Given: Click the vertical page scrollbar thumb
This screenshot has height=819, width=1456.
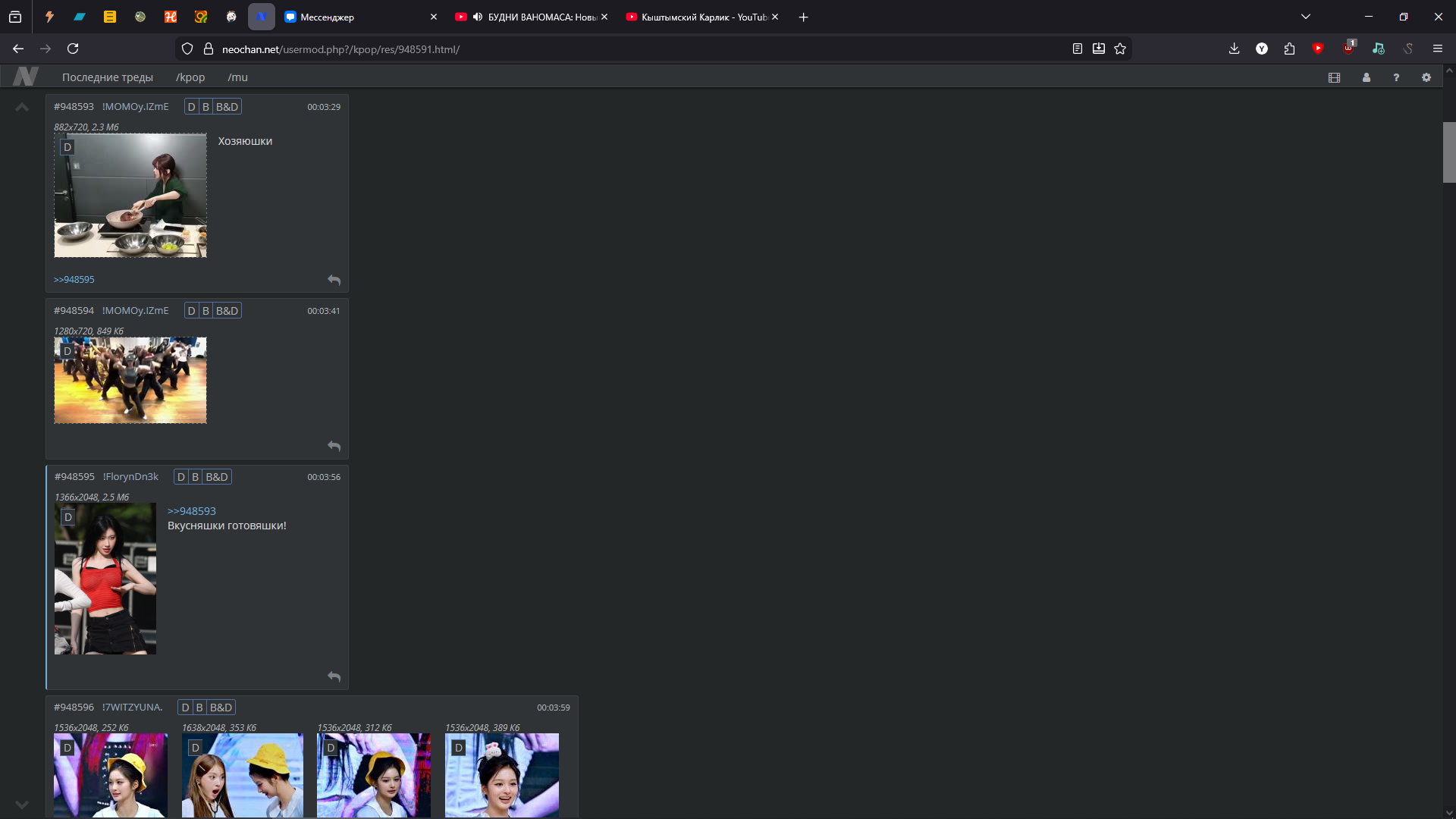Looking at the screenshot, I should point(1448,152).
